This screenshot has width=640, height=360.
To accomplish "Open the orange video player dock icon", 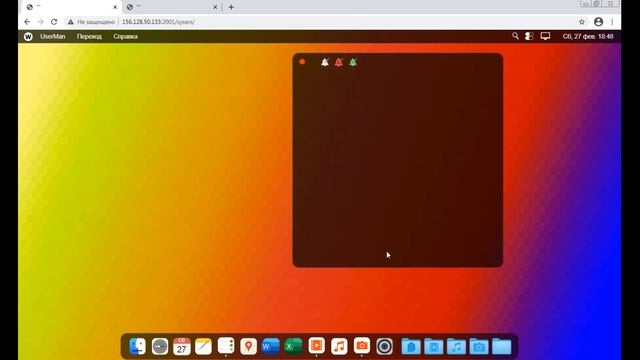I will (x=316, y=346).
